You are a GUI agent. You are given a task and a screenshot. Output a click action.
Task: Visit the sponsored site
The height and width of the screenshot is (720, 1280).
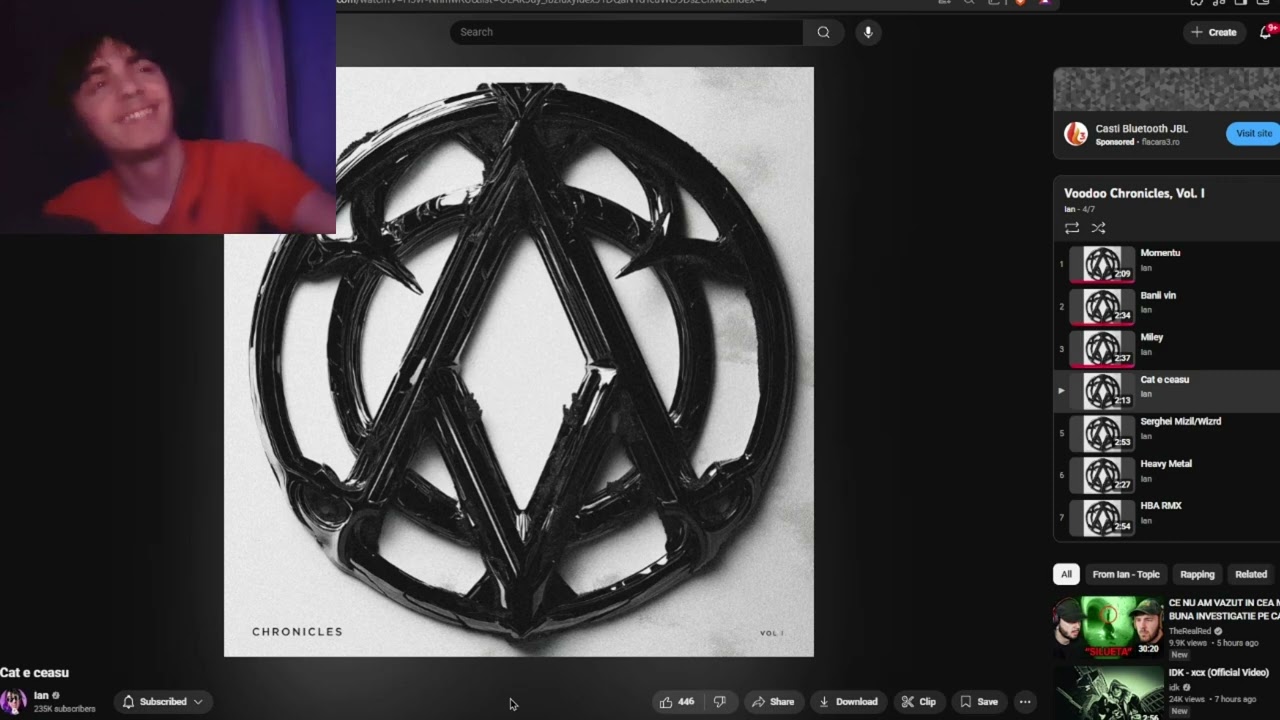1253,133
